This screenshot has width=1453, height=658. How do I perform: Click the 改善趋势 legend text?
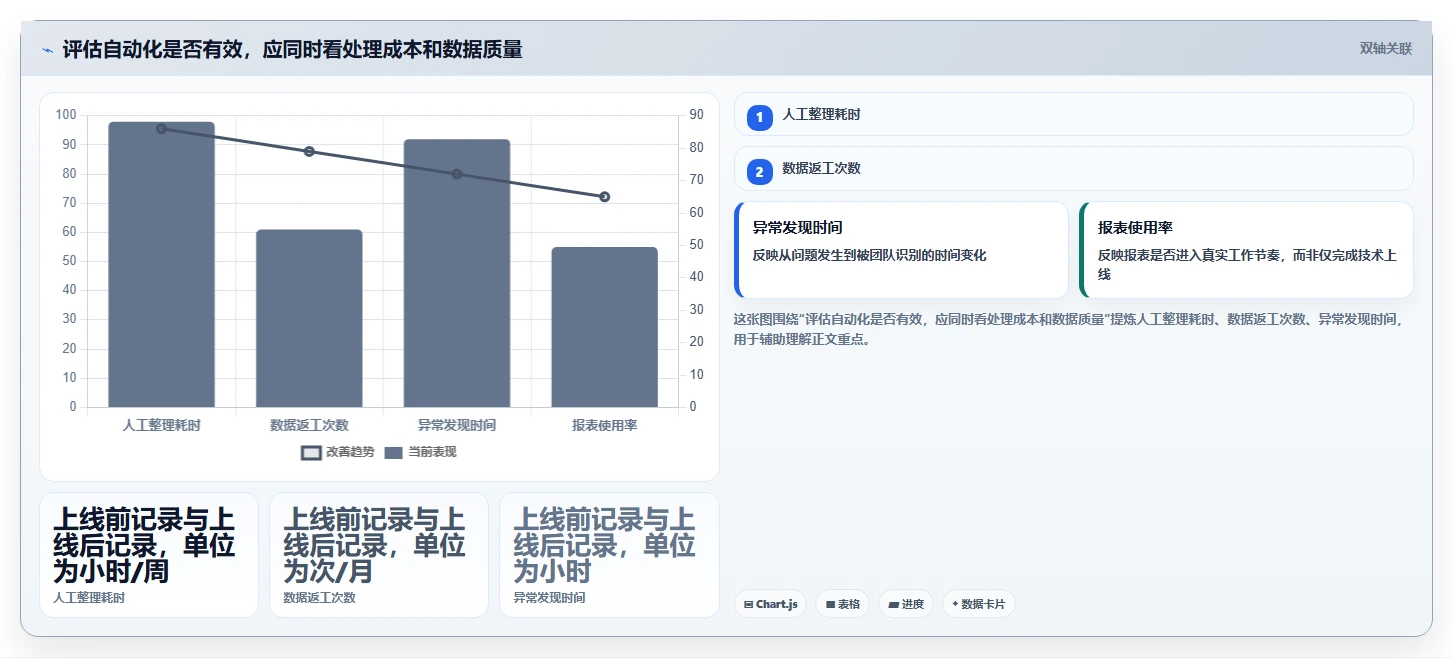350,452
